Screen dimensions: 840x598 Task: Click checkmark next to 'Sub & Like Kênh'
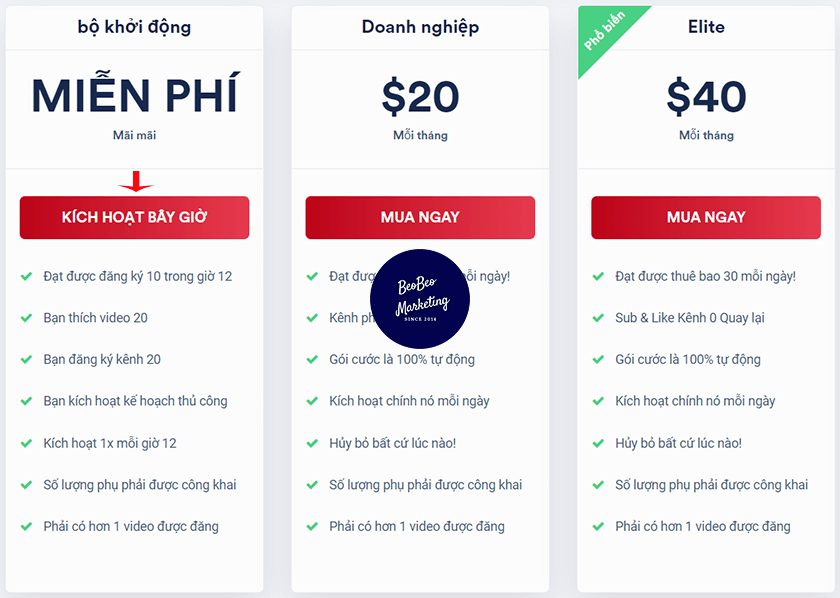pyautogui.click(x=599, y=318)
